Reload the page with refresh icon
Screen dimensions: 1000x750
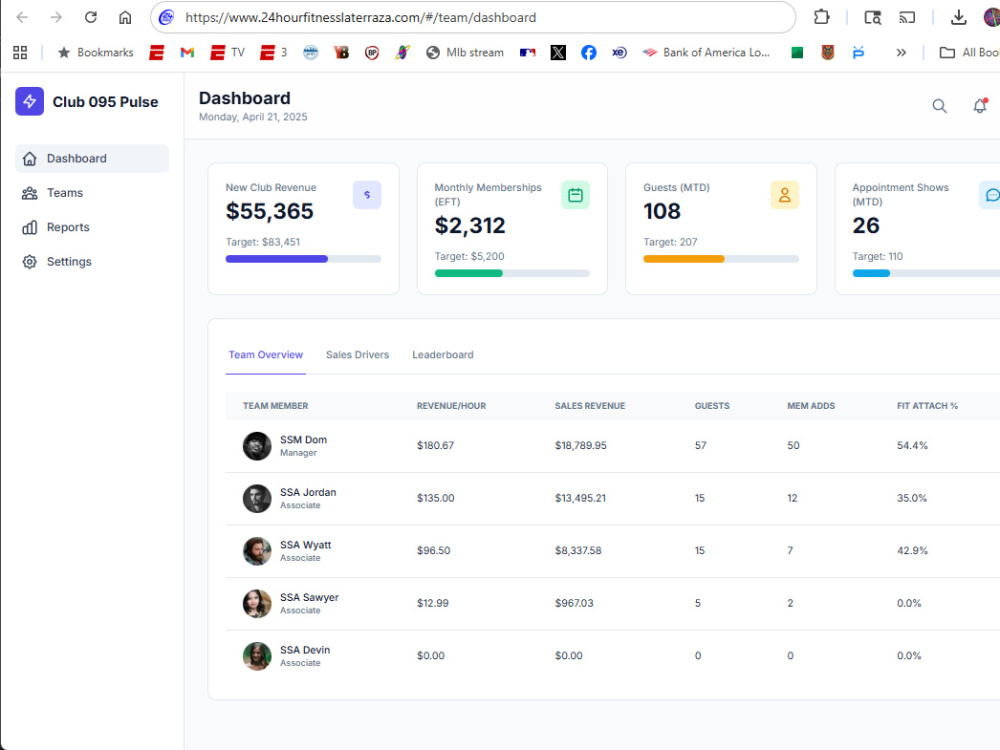[91, 17]
